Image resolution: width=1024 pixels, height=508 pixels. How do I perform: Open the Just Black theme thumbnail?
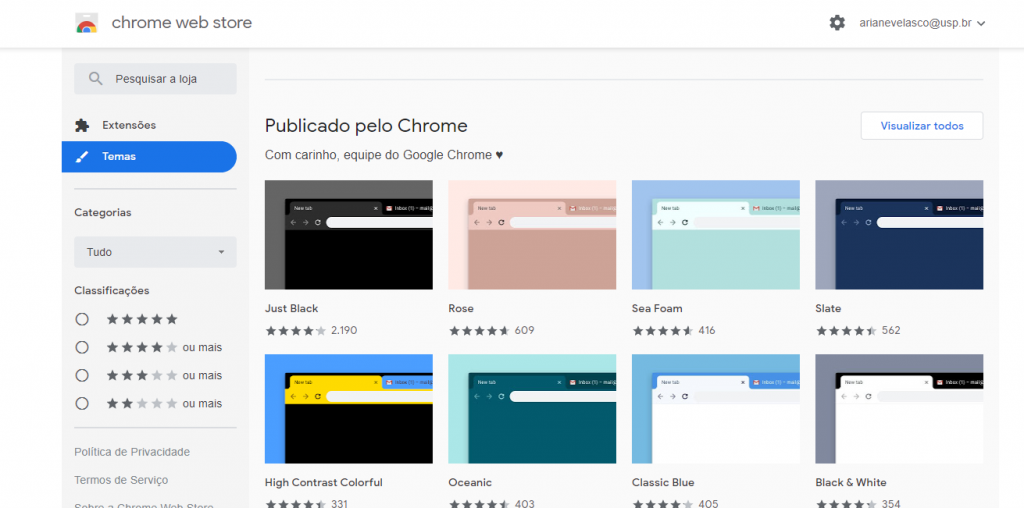point(349,235)
